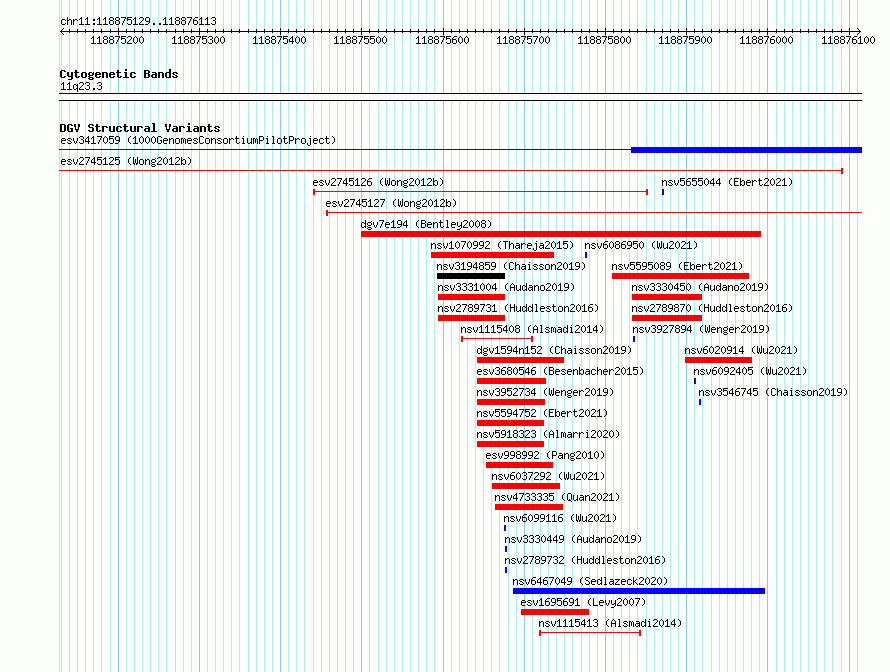This screenshot has height=672, width=890.
Task: Click dgv1594n152 (Chaisson2019) label
Action: point(554,350)
